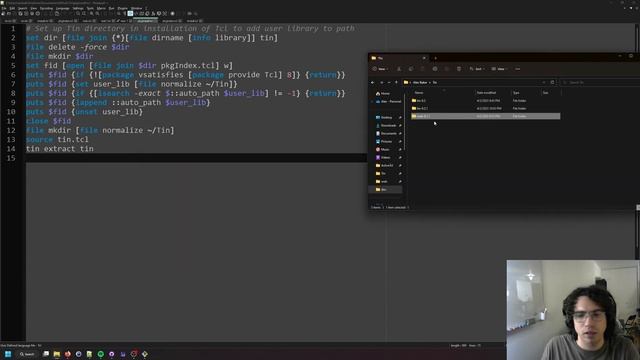Open Spotify from the taskbar
The width and height of the screenshot is (640, 360).
tap(100, 354)
